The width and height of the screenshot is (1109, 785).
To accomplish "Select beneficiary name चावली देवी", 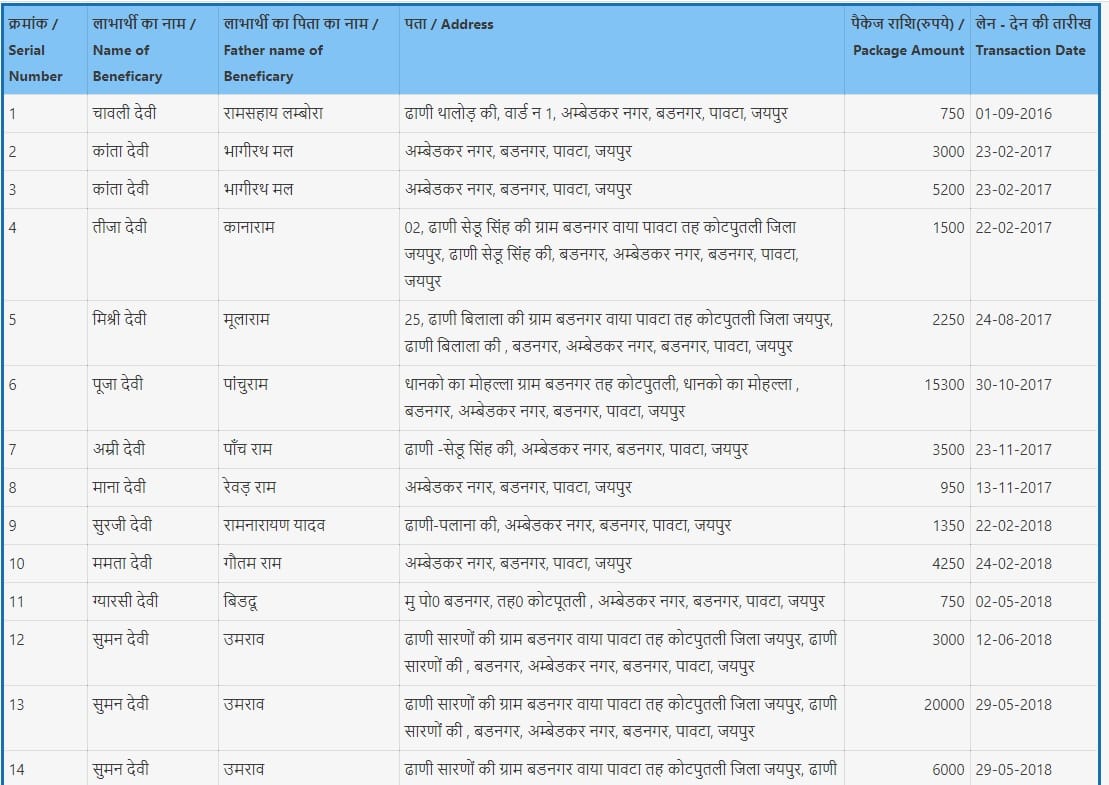I will pos(123,114).
